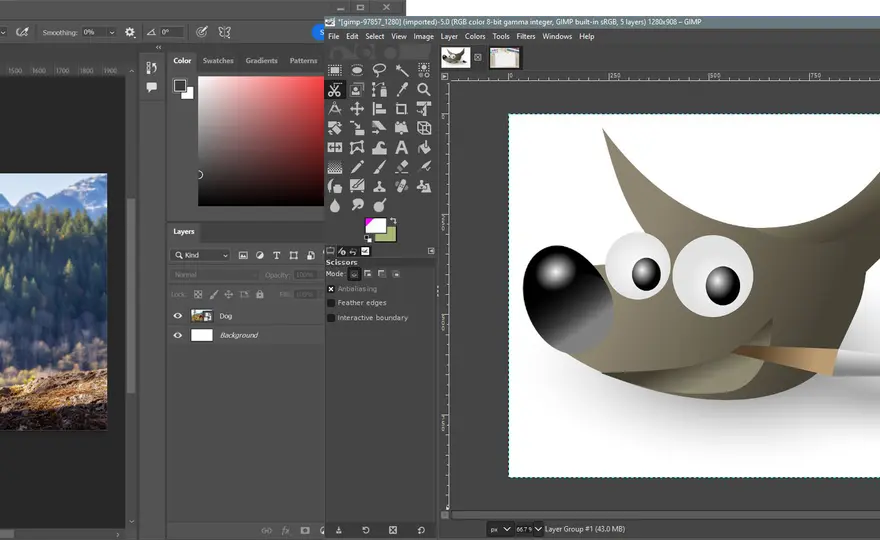Open GIMP's zoom percentage dropdown
Screen dimensions: 880x540
coord(538,529)
